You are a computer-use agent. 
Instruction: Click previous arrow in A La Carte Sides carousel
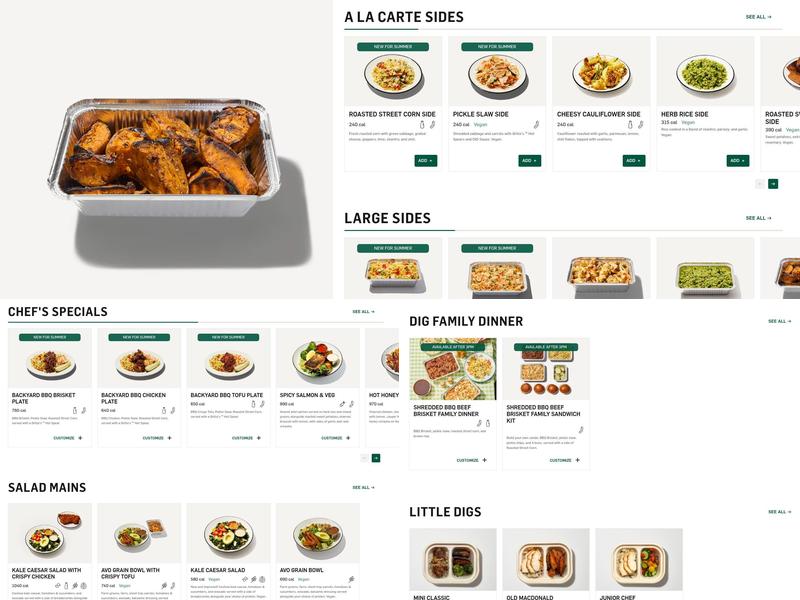(x=760, y=184)
